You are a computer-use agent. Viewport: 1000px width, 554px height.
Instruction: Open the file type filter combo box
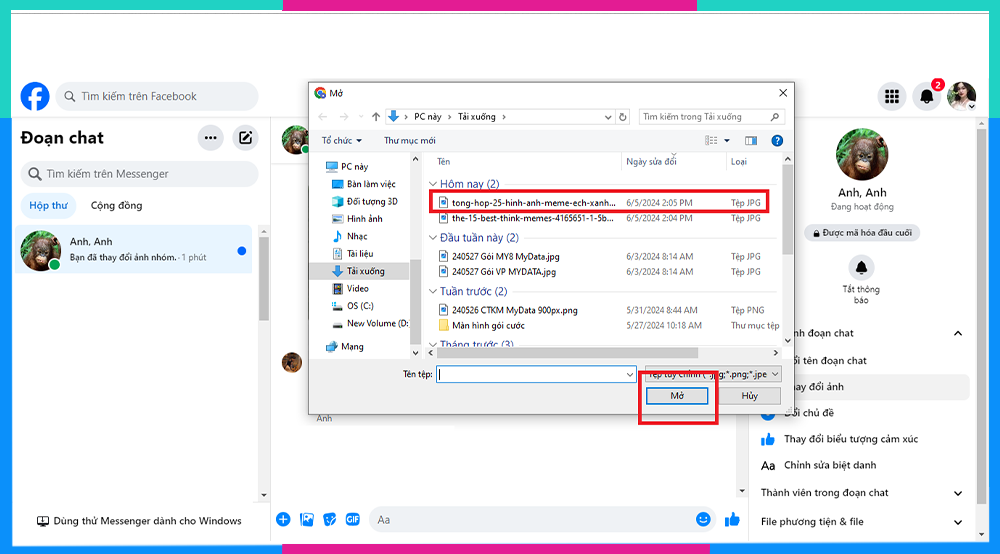[x=712, y=374]
